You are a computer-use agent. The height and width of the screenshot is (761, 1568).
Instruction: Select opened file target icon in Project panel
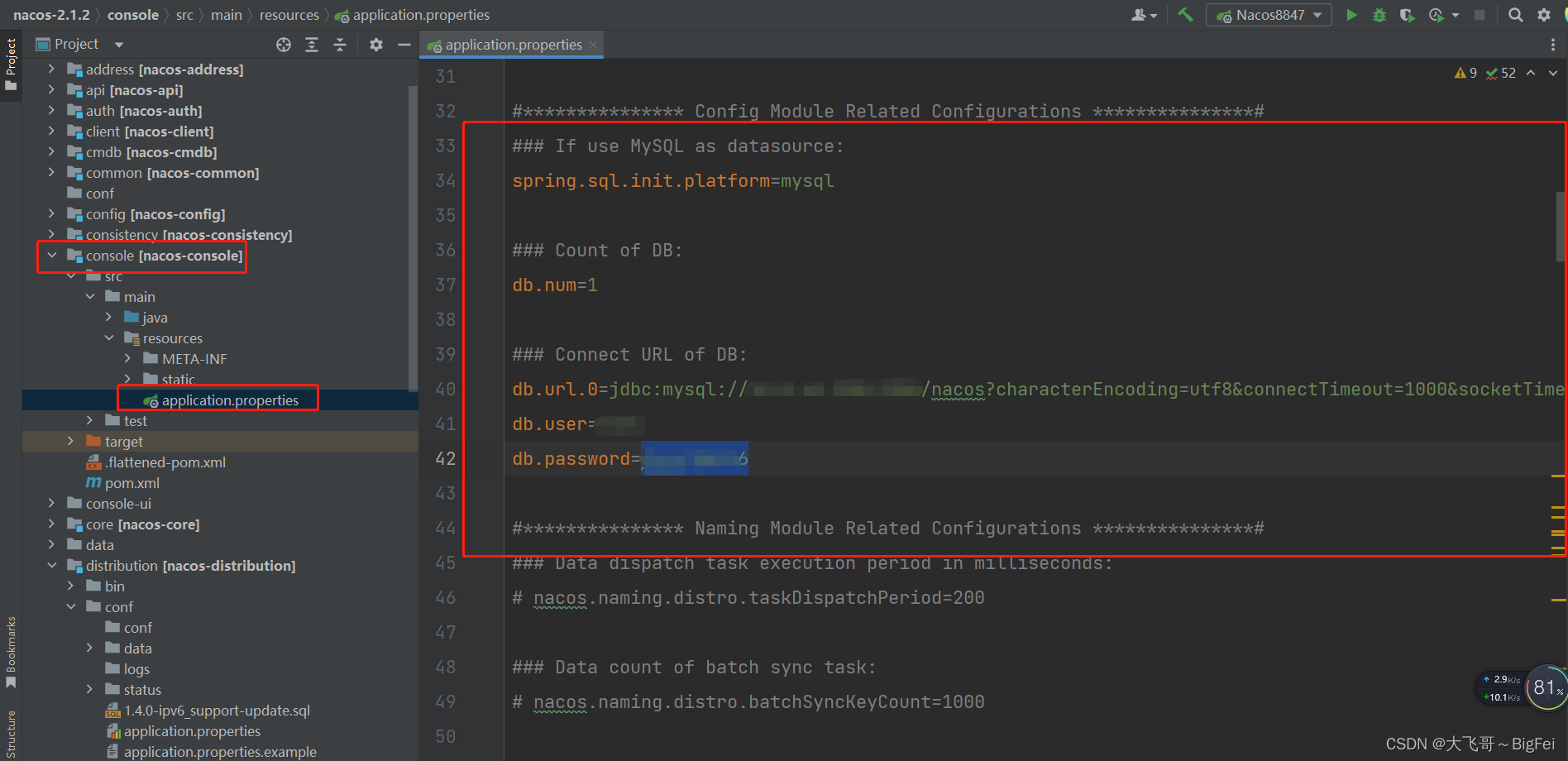tap(284, 45)
